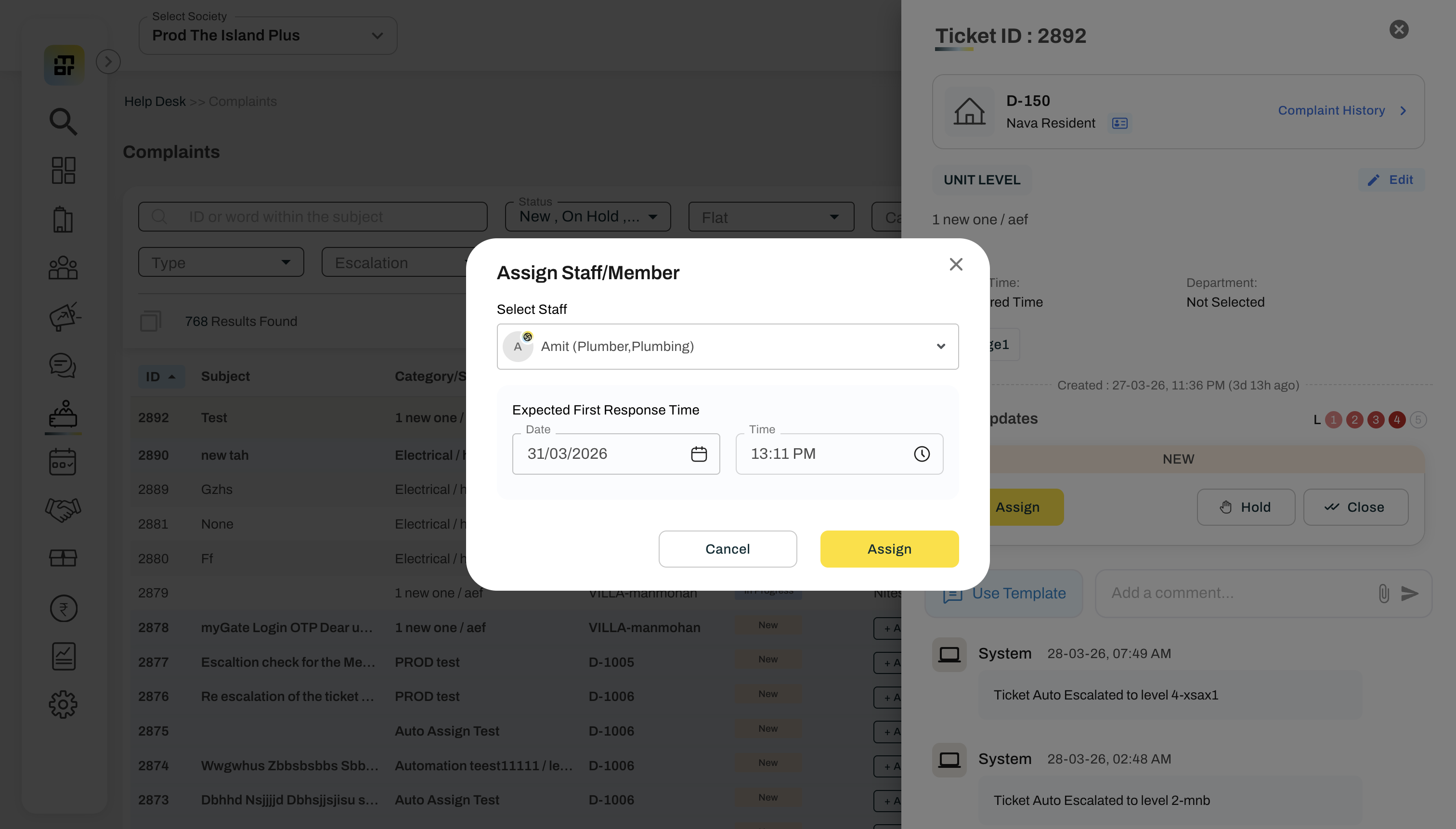This screenshot has height=829, width=1456.
Task: Open the chat bubbles icon in sidebar
Action: [x=63, y=365]
